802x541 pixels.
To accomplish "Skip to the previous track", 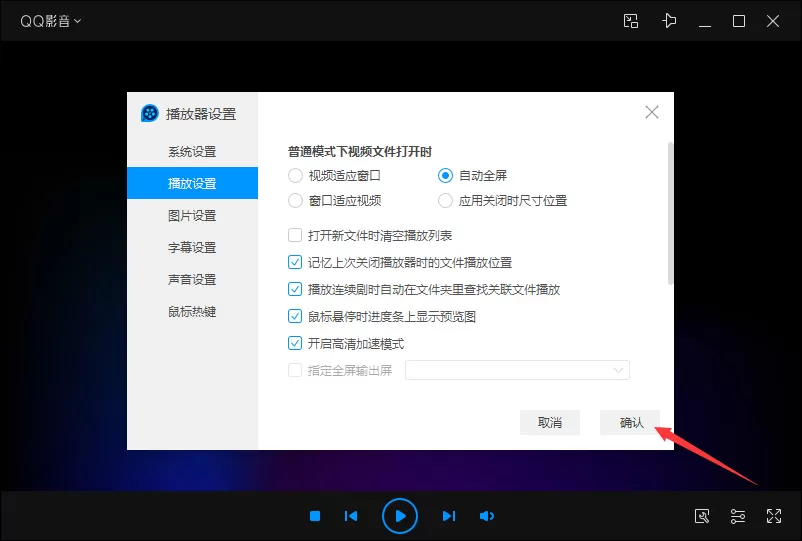I will [x=351, y=516].
